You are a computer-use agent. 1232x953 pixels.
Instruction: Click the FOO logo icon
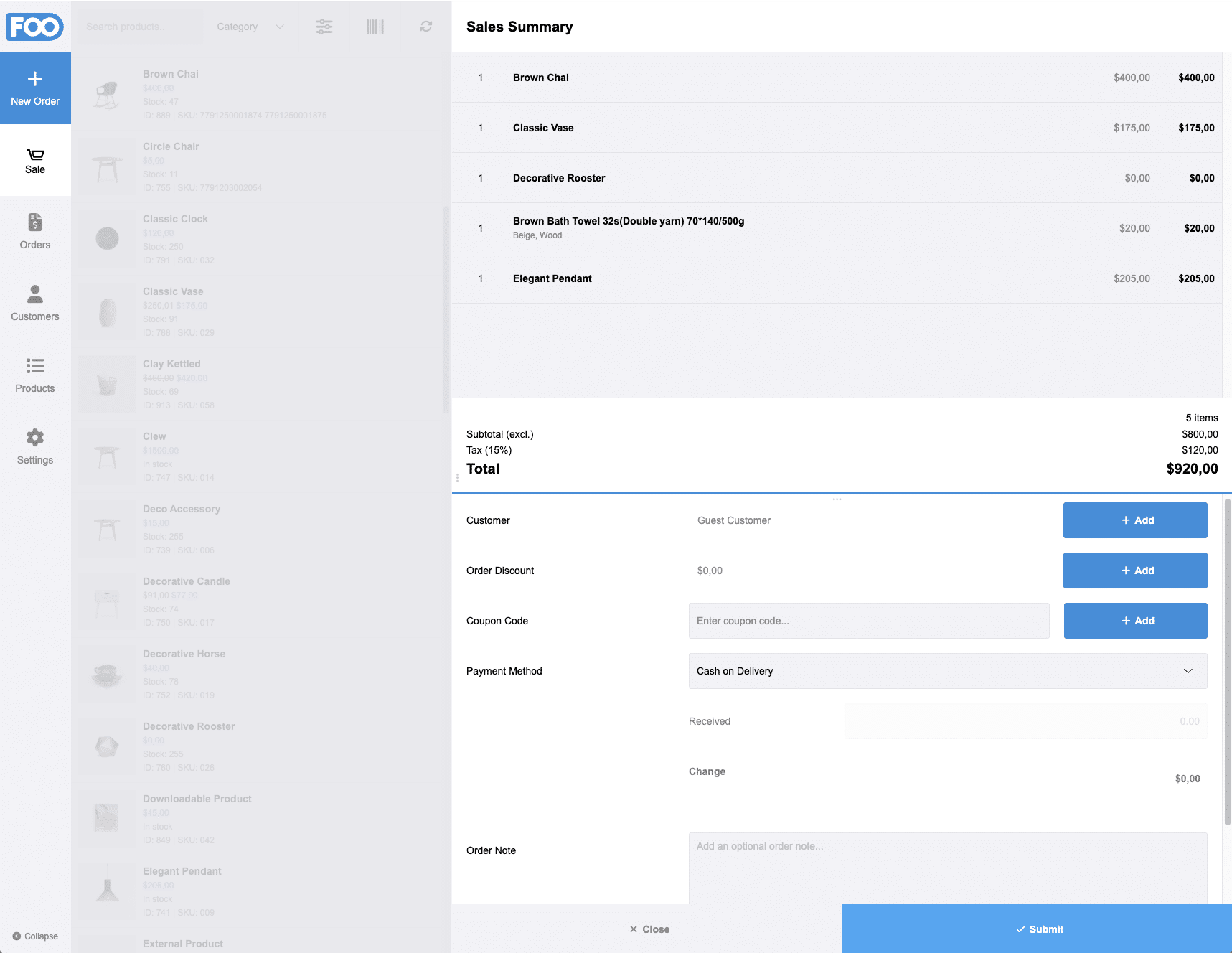coord(35,27)
